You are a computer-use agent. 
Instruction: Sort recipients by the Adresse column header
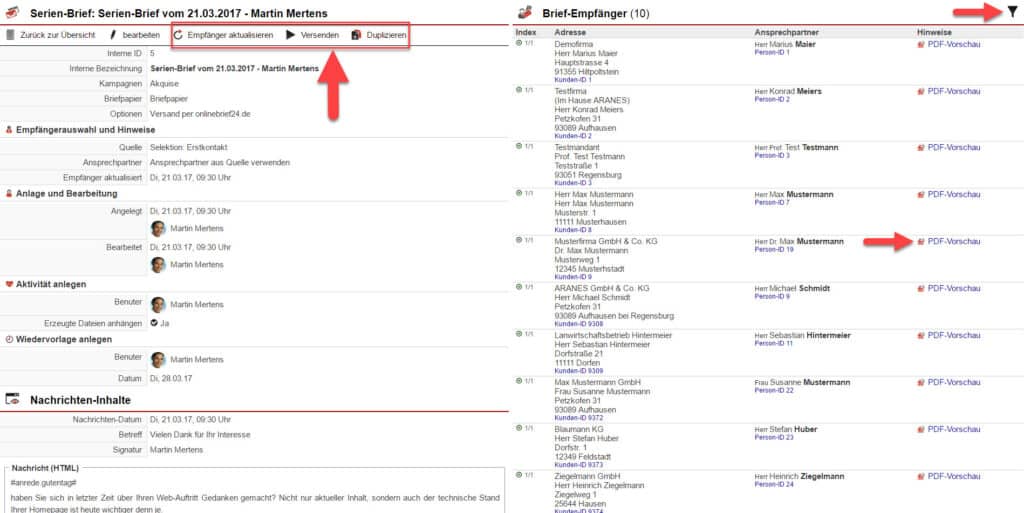[570, 32]
